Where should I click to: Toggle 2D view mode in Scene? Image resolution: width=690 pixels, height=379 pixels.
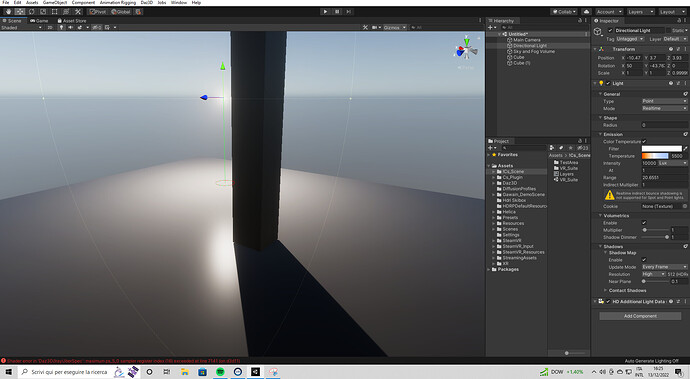(50, 27)
